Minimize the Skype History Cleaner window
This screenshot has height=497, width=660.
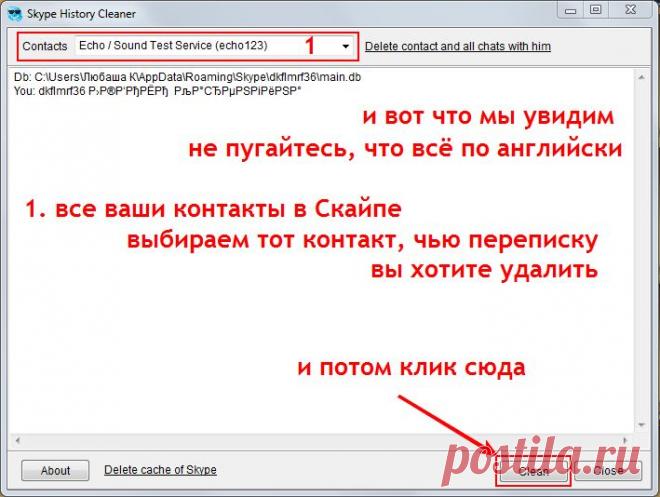tap(570, 11)
